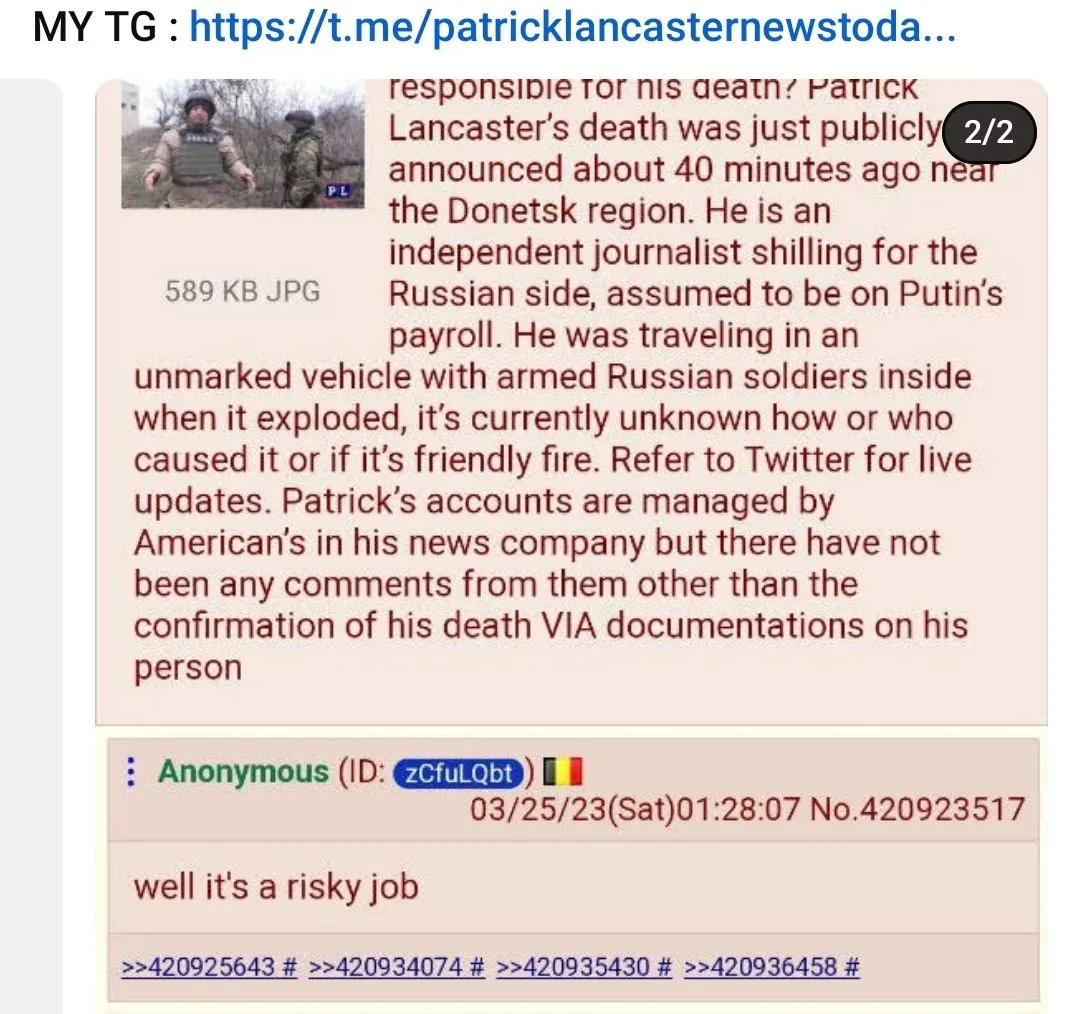Click the PL watermark logo on the photo
Viewport: 1080px width, 1014px height.
tap(338, 192)
